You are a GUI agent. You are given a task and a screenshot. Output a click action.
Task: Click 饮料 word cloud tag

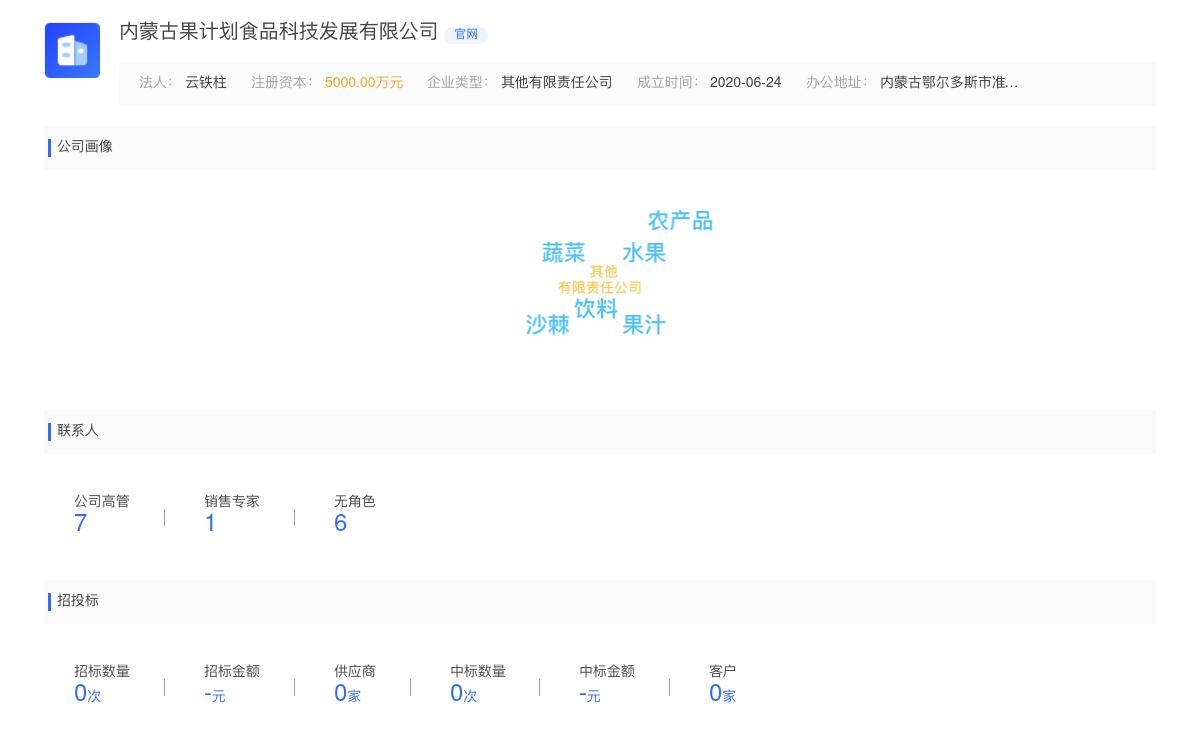596,309
